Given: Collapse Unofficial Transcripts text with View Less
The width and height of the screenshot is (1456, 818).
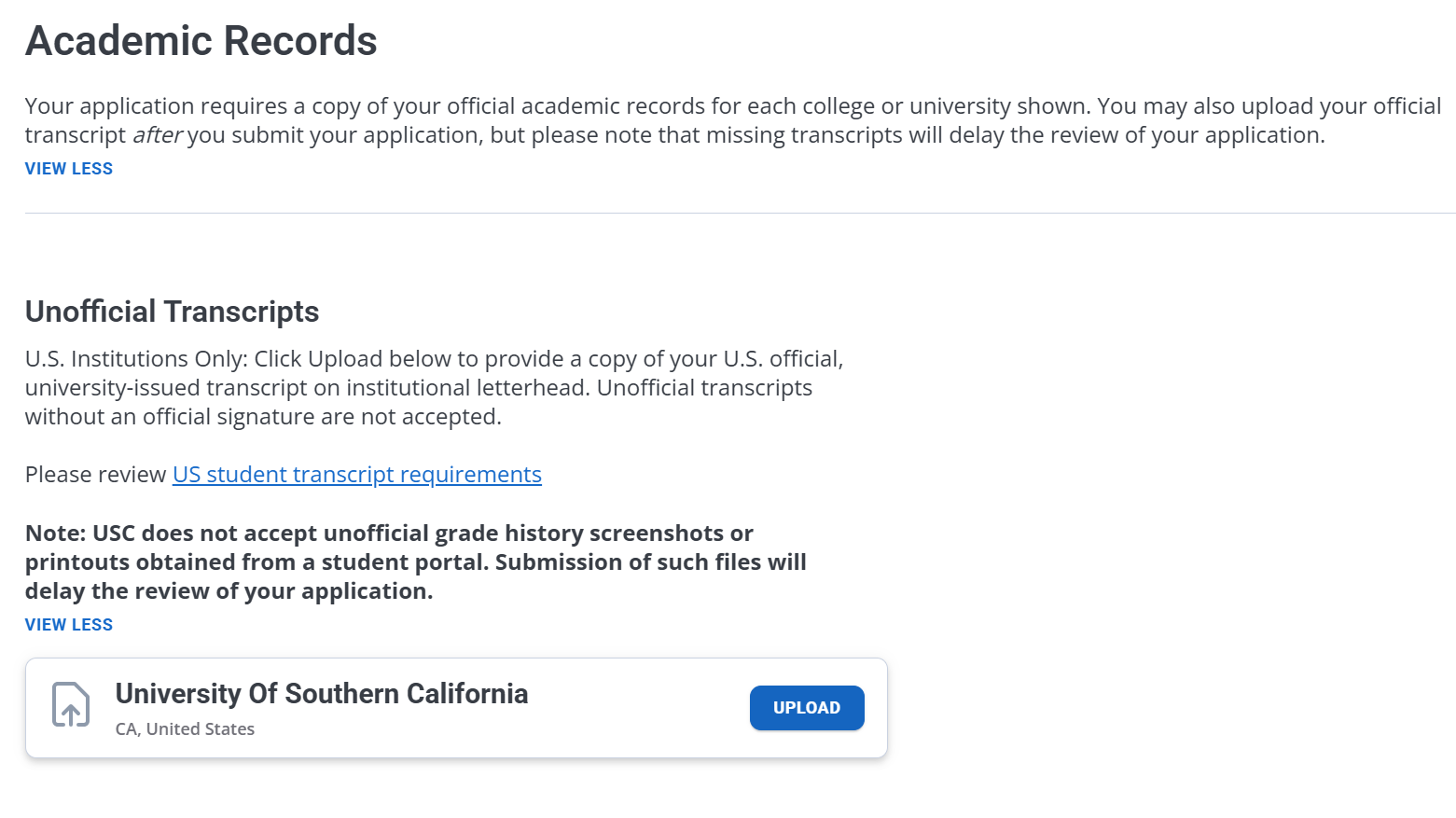Looking at the screenshot, I should tap(69, 625).
